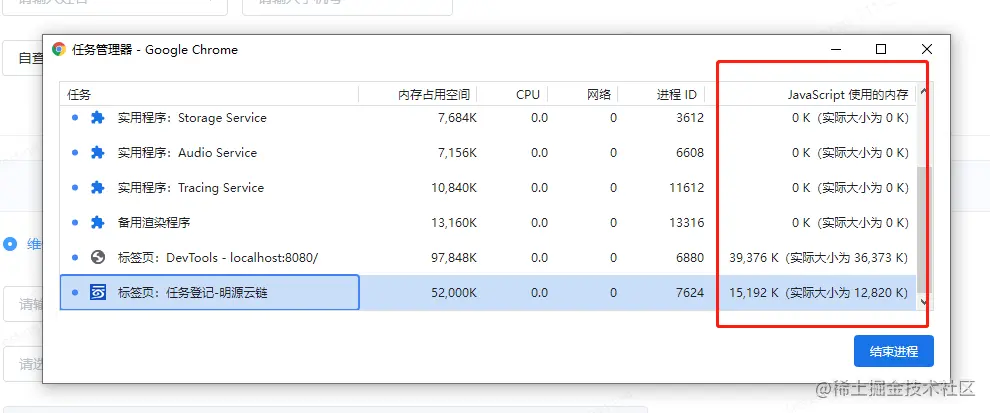Select the 实用程序：Storage Service row
The height and width of the screenshot is (413, 990).
point(487,117)
